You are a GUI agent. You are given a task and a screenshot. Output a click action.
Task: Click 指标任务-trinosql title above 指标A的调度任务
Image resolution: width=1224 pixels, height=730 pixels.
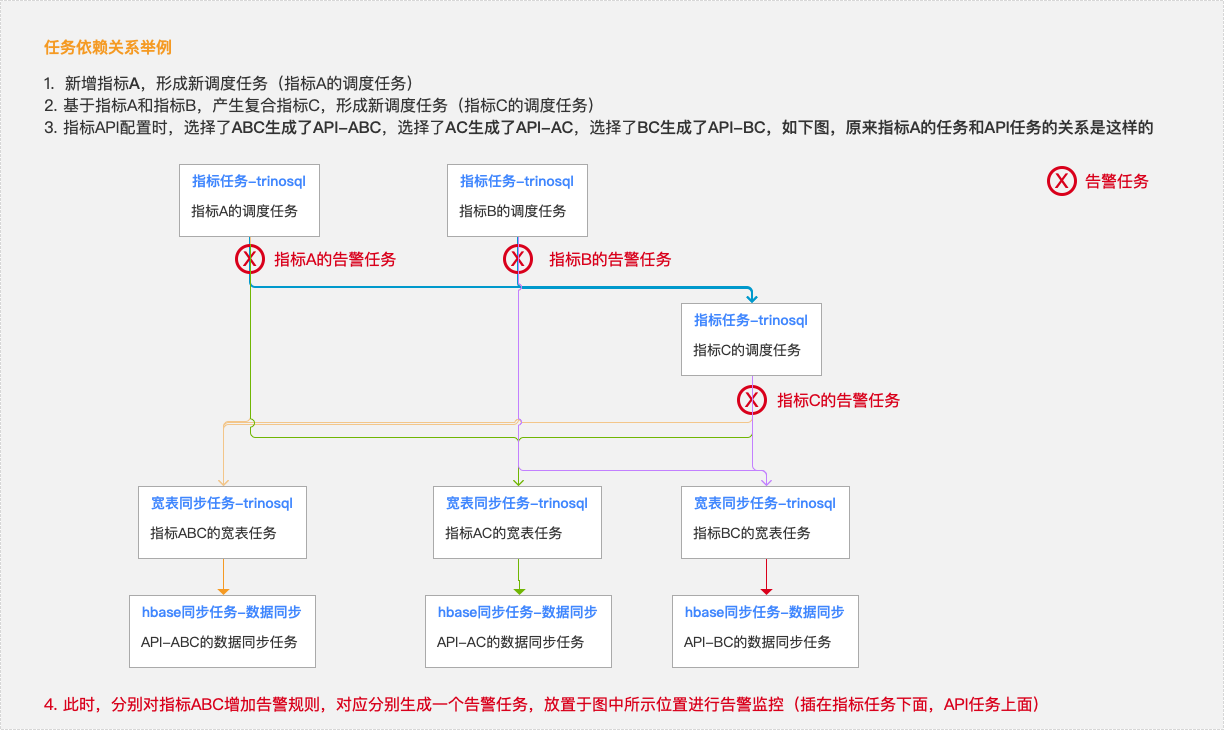tap(249, 181)
